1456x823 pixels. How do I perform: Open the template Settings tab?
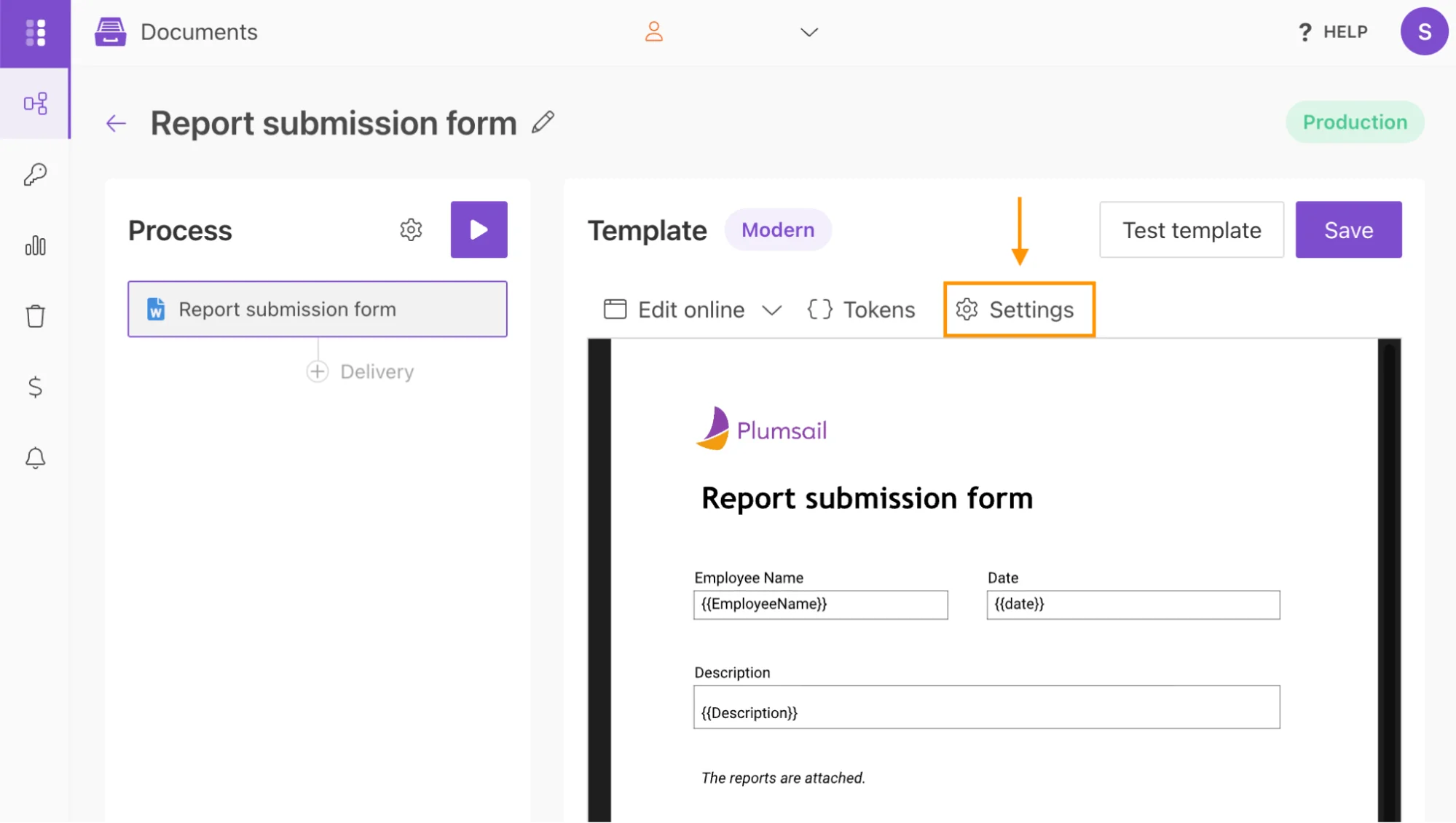[x=1019, y=310]
